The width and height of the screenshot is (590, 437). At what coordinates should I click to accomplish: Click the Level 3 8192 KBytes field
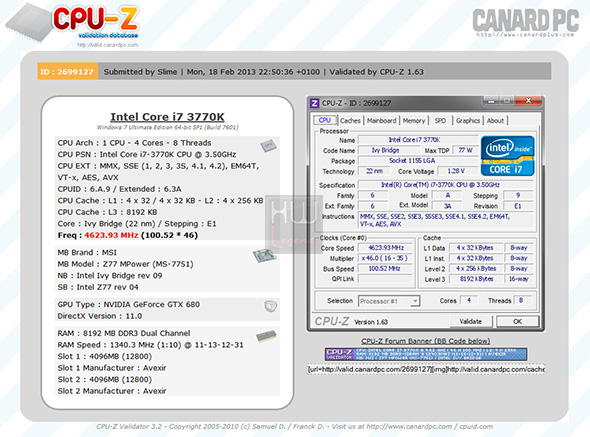(476, 279)
